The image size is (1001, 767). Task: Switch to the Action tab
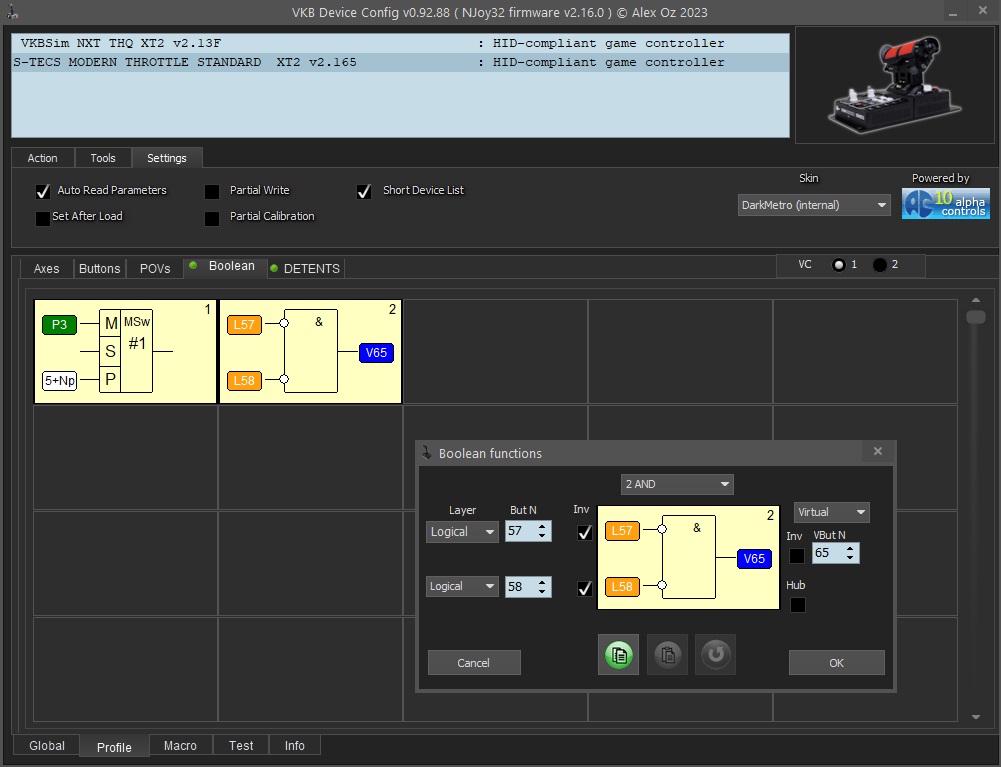click(x=43, y=158)
